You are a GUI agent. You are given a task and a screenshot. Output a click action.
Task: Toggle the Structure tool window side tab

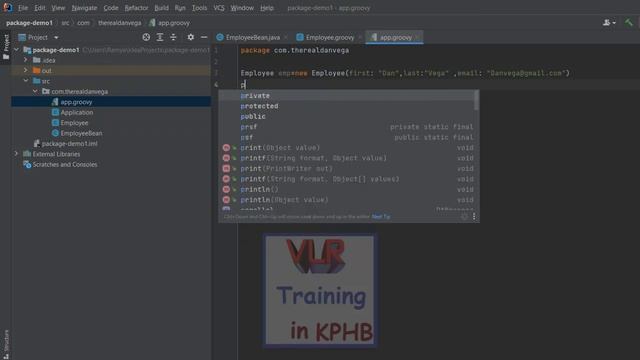[x=6, y=344]
